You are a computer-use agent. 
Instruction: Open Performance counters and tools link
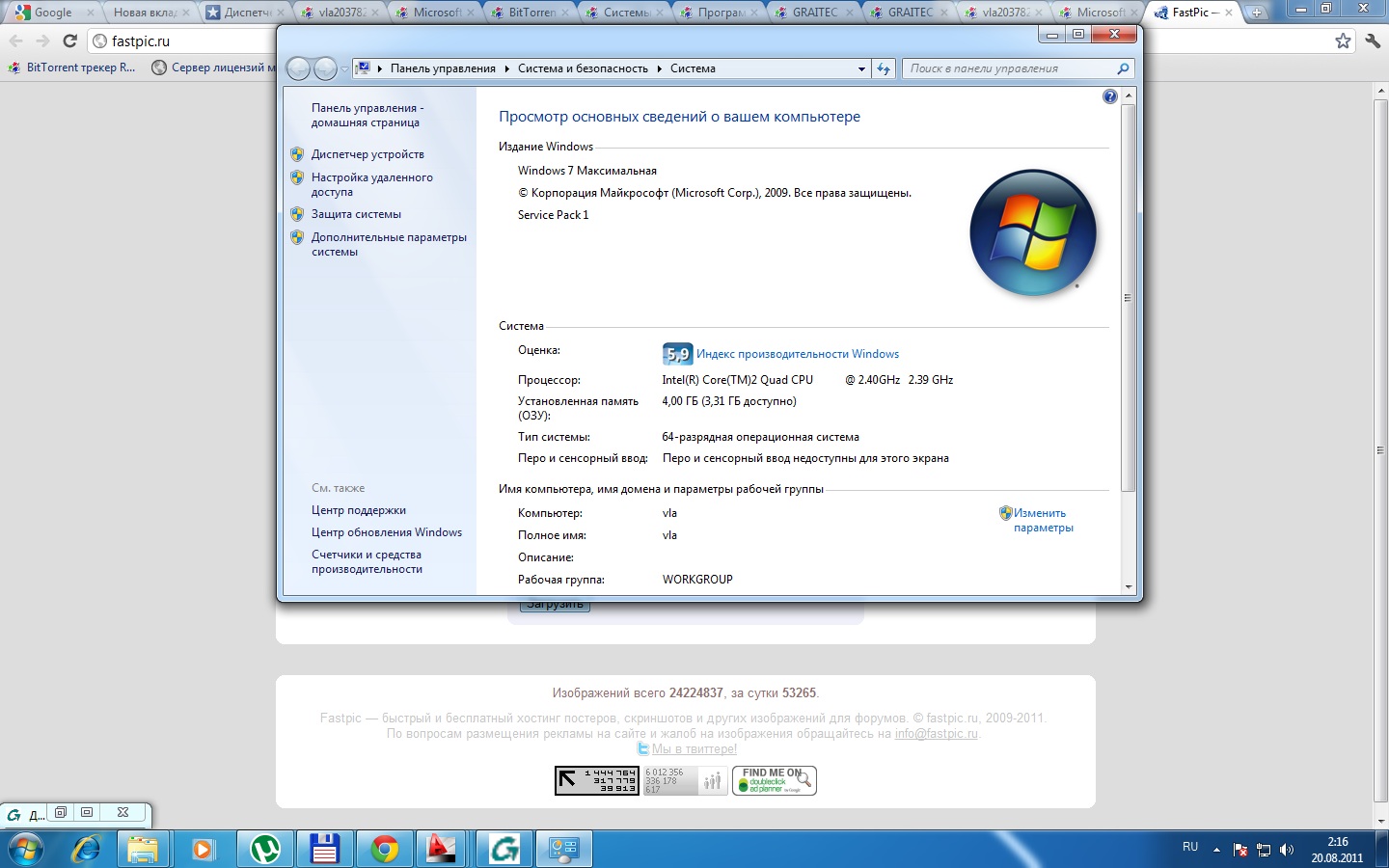click(367, 561)
